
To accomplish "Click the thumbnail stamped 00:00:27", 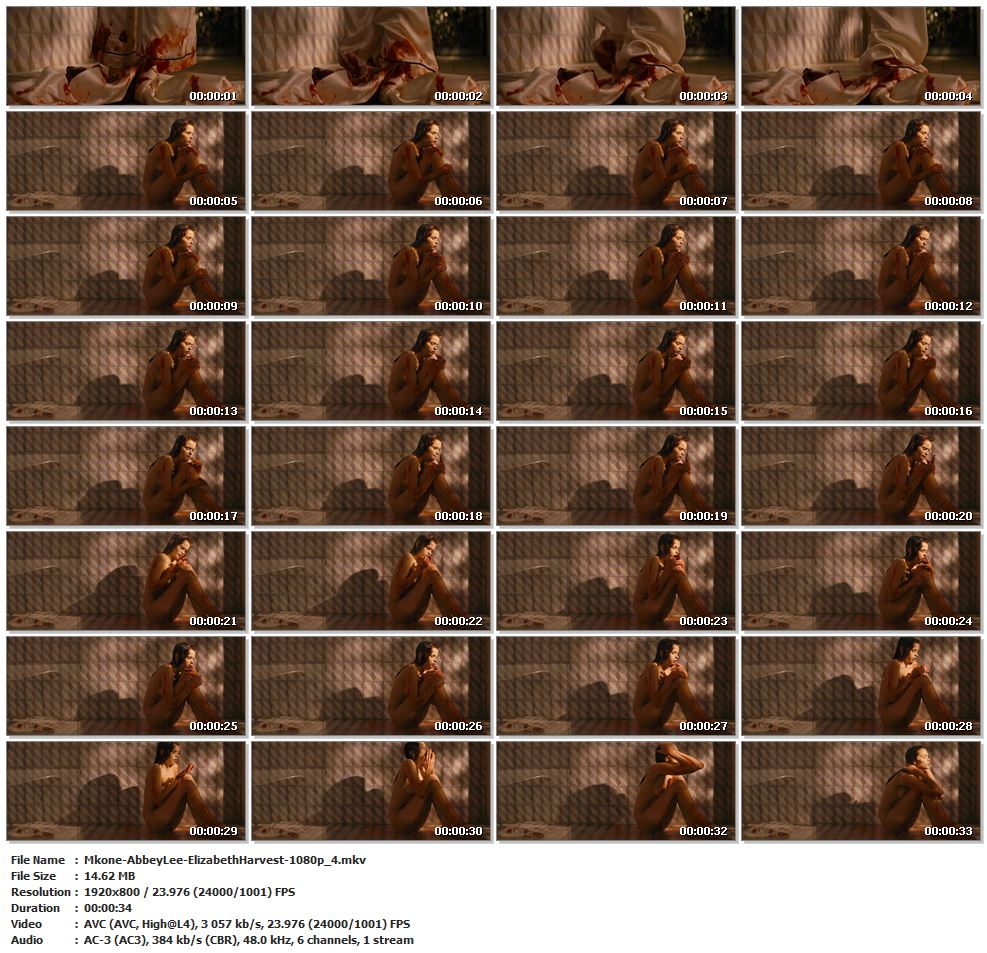I will [x=616, y=686].
